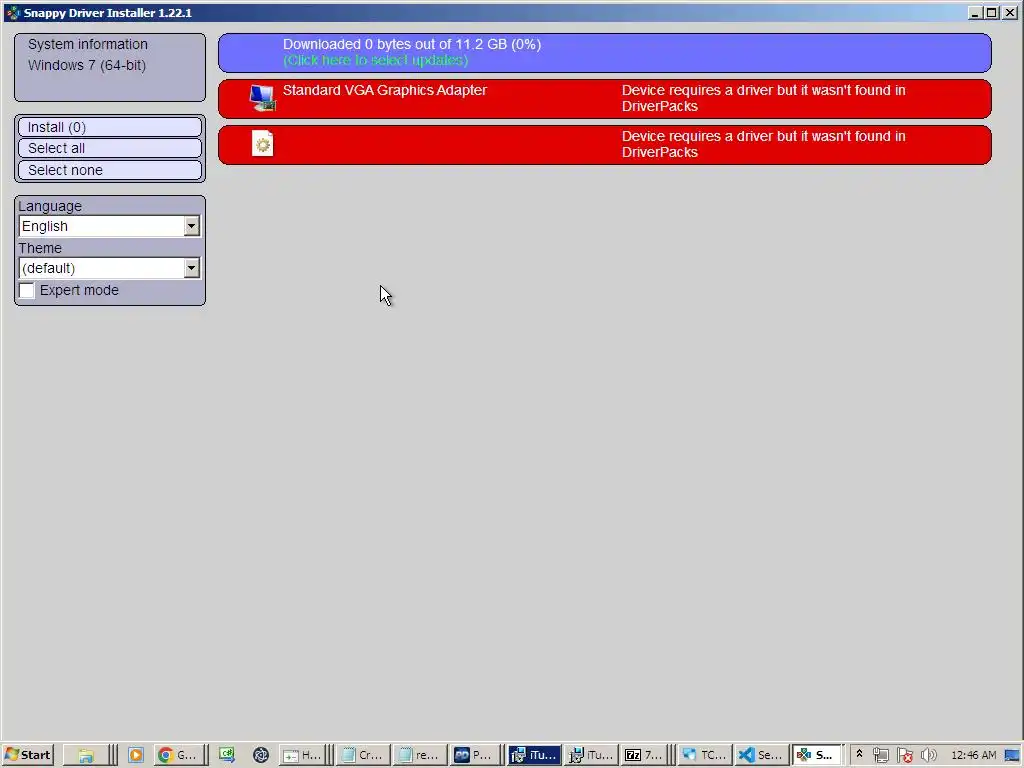The width and height of the screenshot is (1024, 768).
Task: Select the unnamed device's 'wasn't found' message
Action: click(x=763, y=144)
